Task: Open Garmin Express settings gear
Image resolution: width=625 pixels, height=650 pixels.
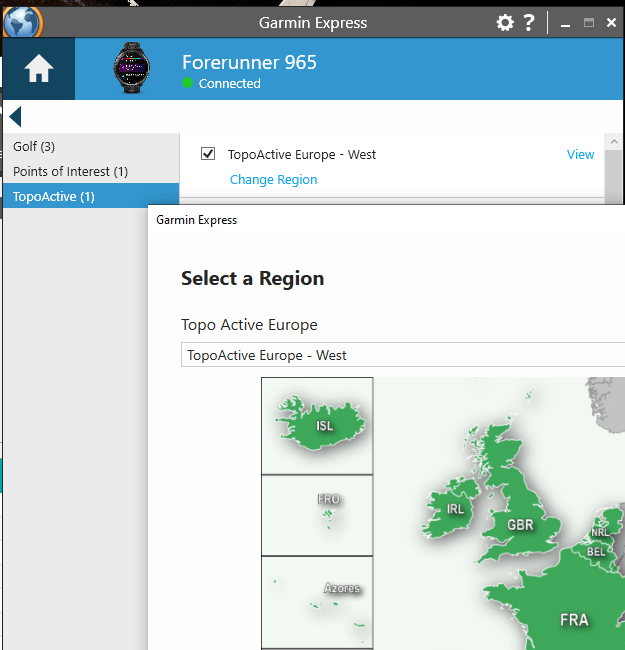Action: point(505,22)
